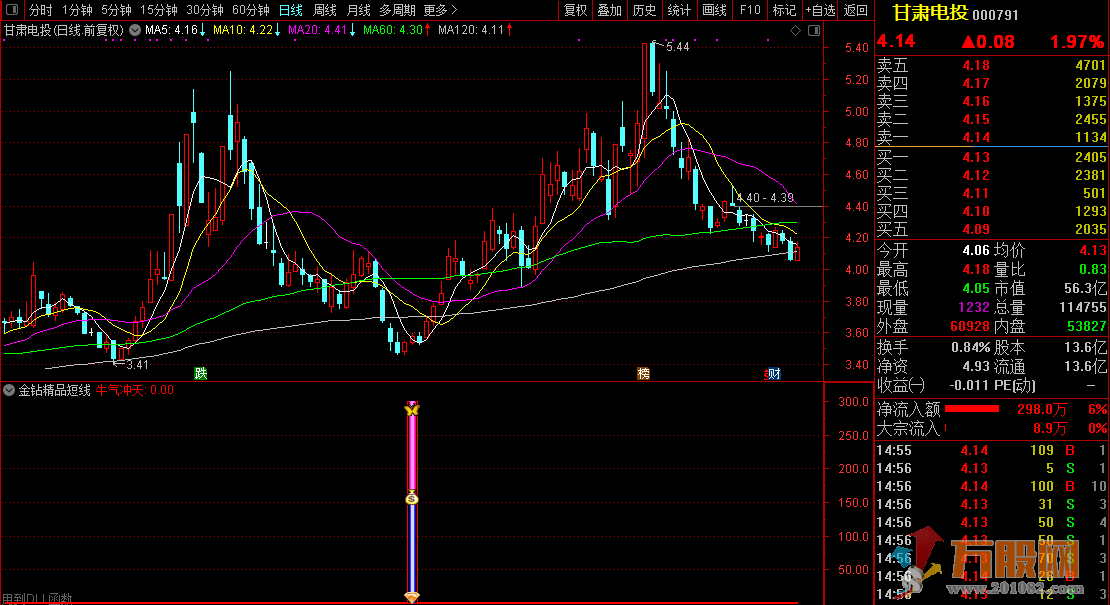Click the MA5: 4.16 indicator label

tap(175, 30)
